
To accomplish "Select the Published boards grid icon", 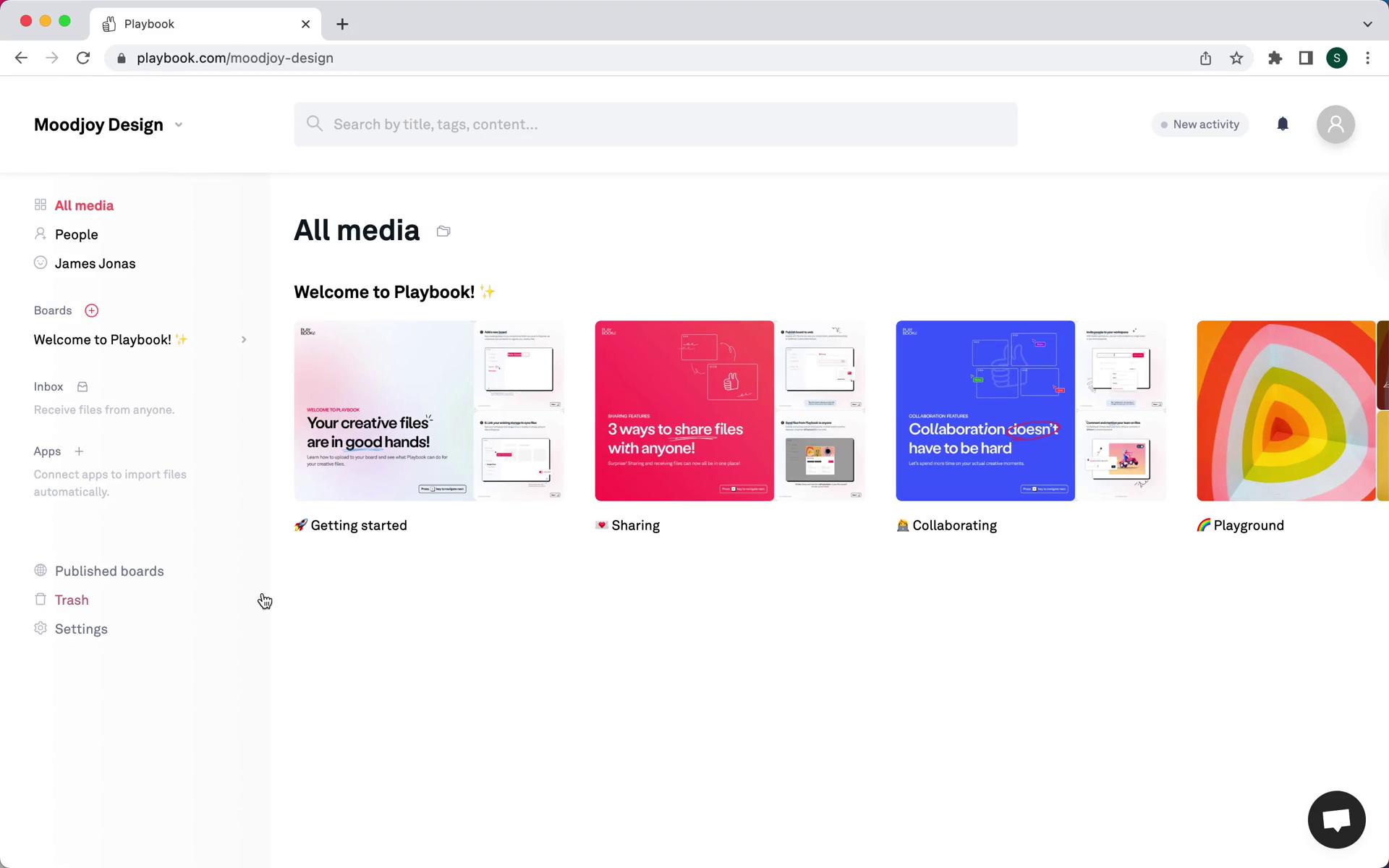I will pos(41,570).
